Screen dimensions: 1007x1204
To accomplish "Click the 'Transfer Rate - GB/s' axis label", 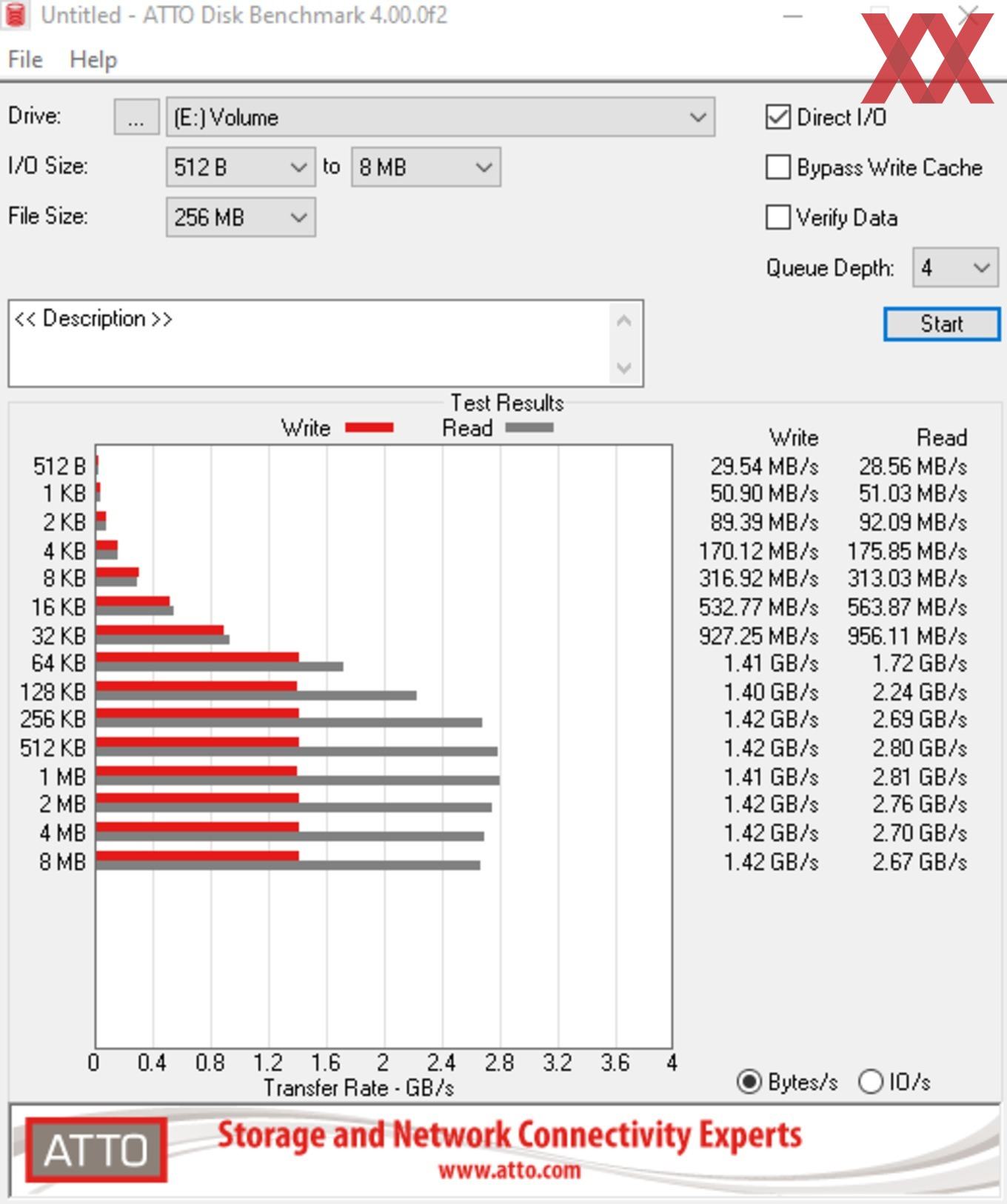I will coord(358,1088).
